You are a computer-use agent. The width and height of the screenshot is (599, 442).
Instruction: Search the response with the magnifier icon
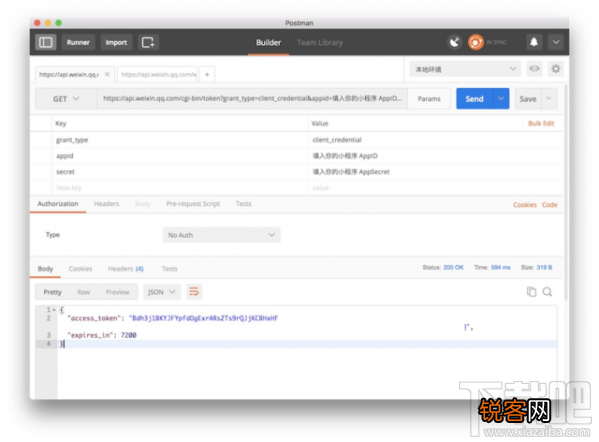(547, 291)
